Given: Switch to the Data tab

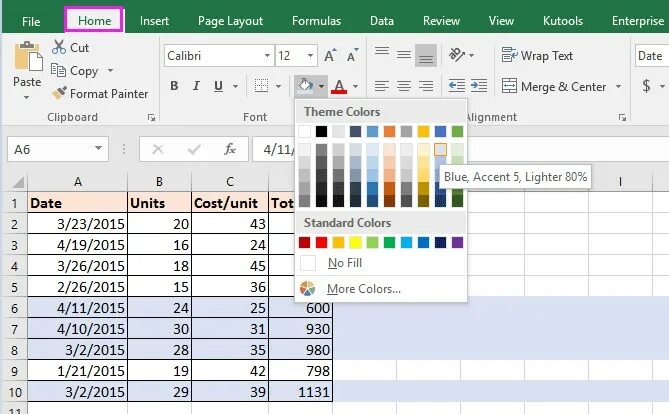Looking at the screenshot, I should pos(382,21).
